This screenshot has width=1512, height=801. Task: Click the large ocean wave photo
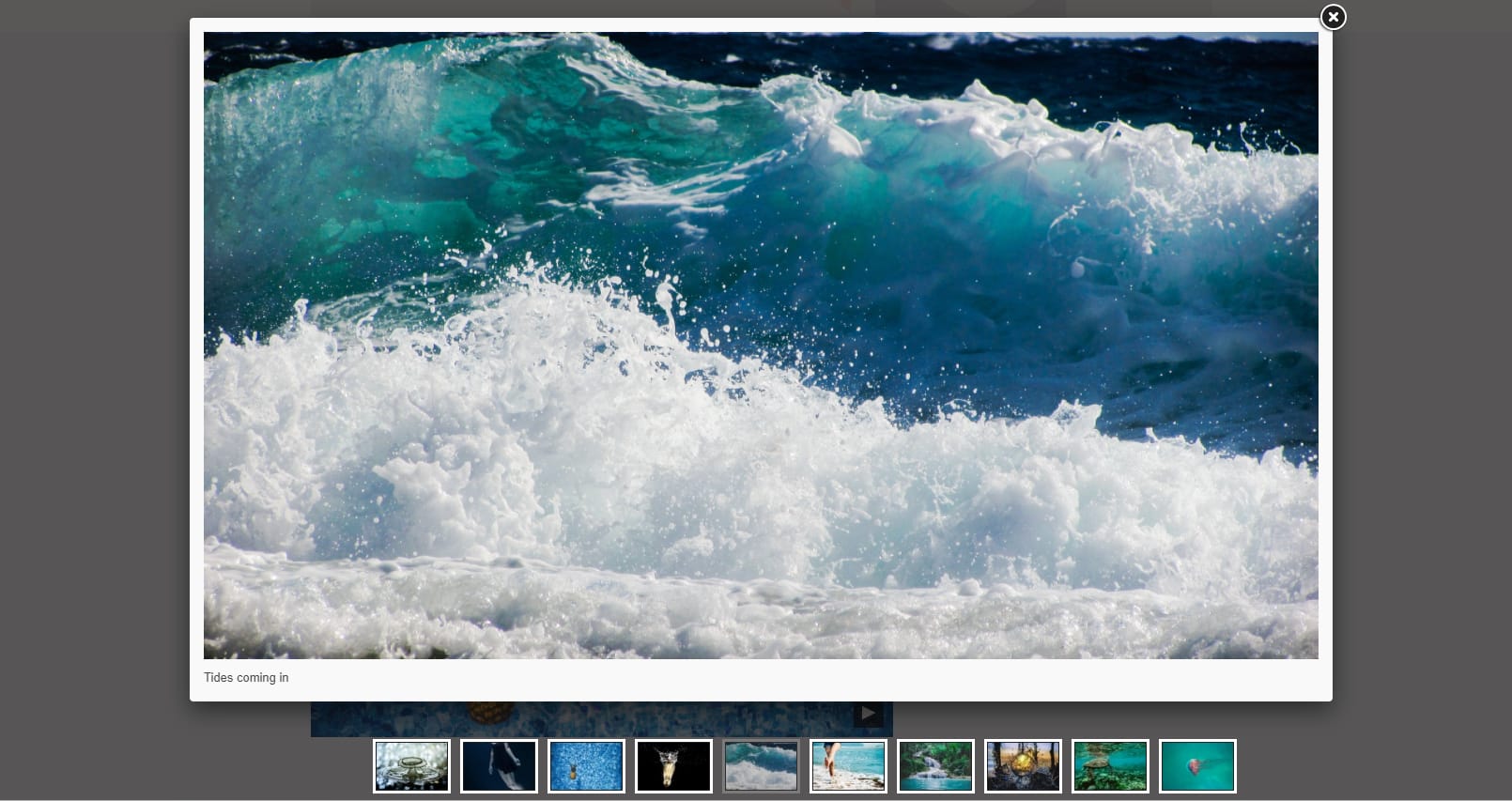coord(761,345)
